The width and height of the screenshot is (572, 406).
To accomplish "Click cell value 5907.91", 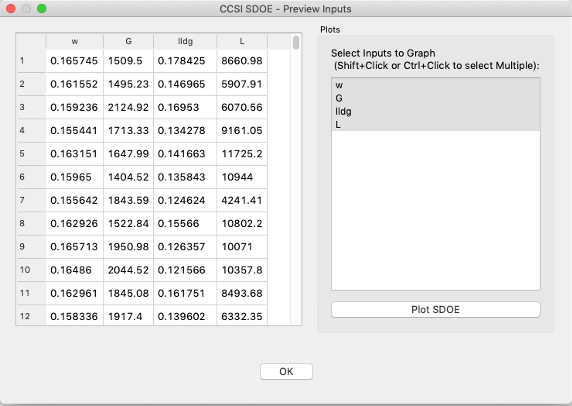I will tap(242, 84).
